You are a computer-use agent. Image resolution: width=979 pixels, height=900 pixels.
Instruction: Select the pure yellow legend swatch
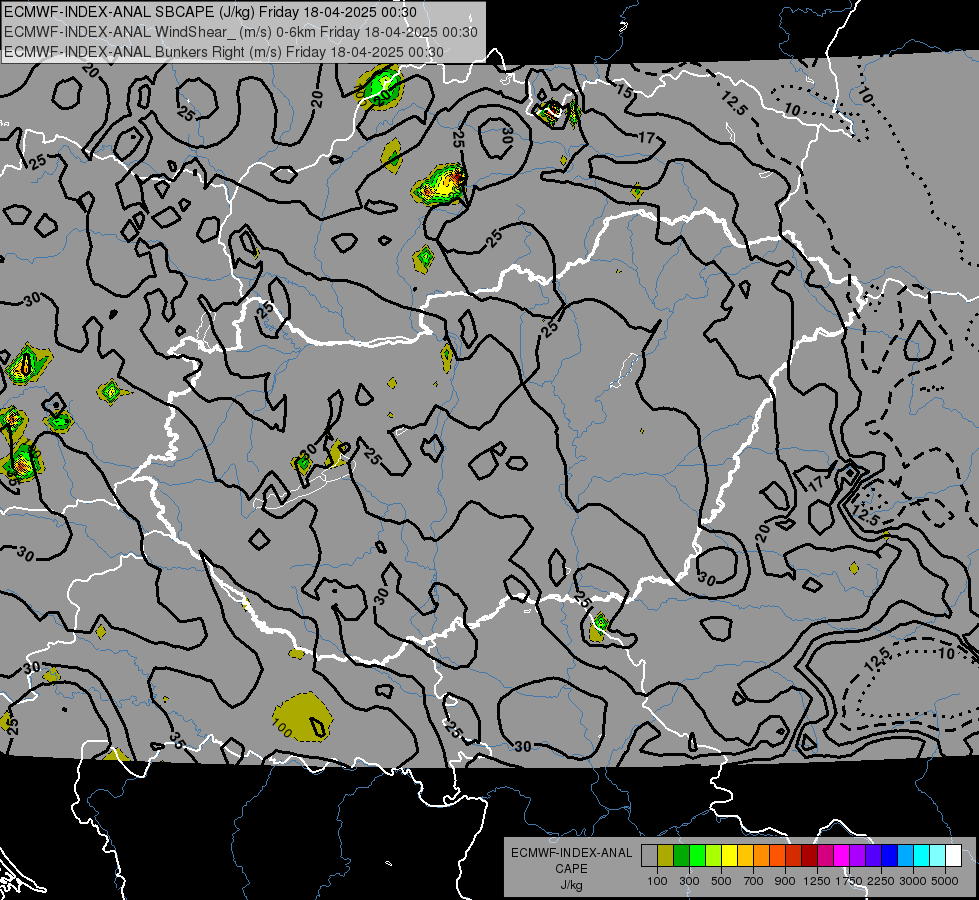point(729,856)
